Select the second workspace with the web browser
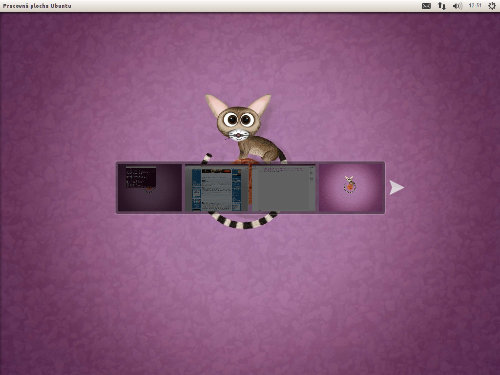This screenshot has width=500, height=375. coord(217,187)
